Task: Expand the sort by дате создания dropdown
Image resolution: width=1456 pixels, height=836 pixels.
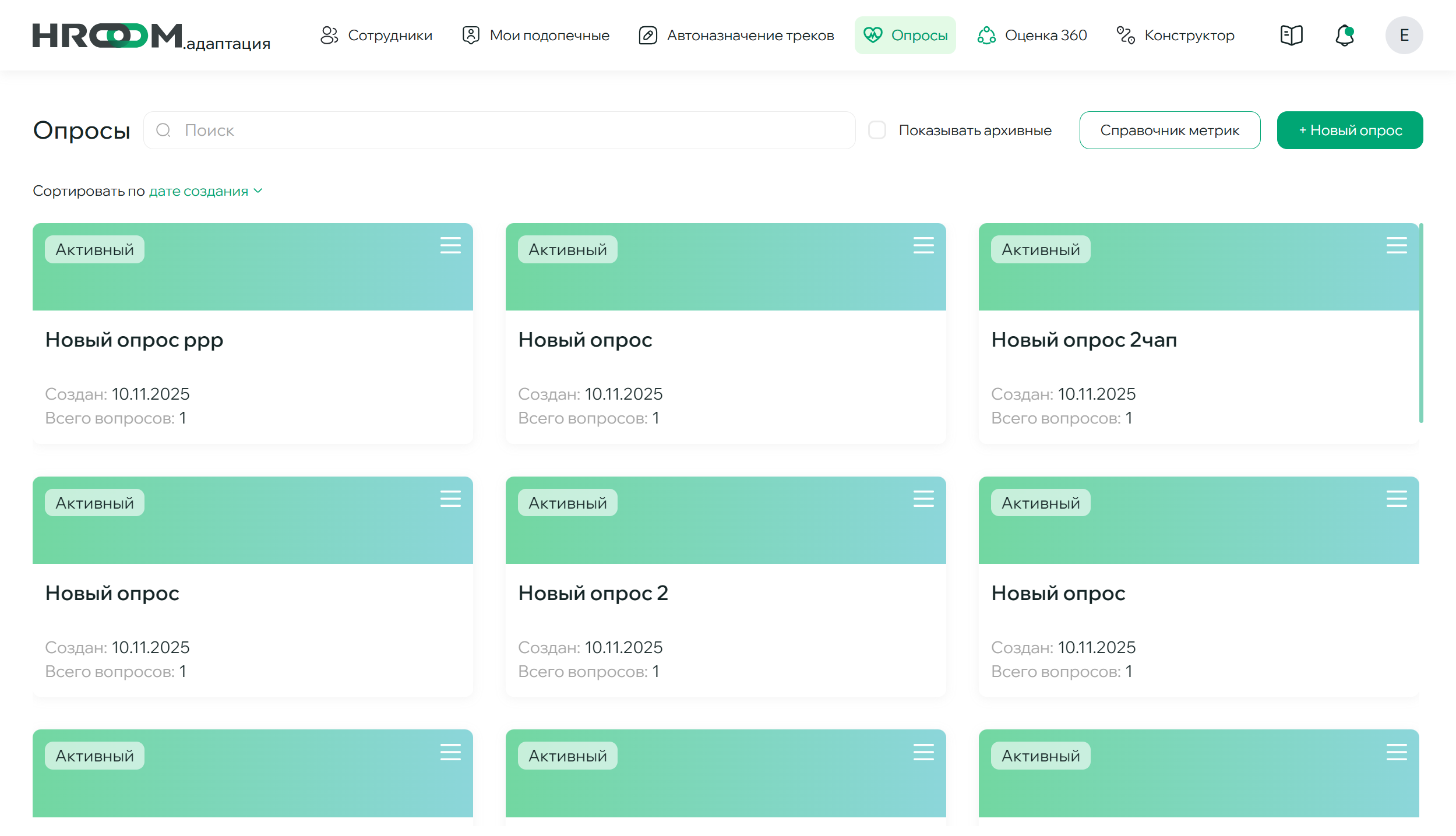Action: pos(199,191)
